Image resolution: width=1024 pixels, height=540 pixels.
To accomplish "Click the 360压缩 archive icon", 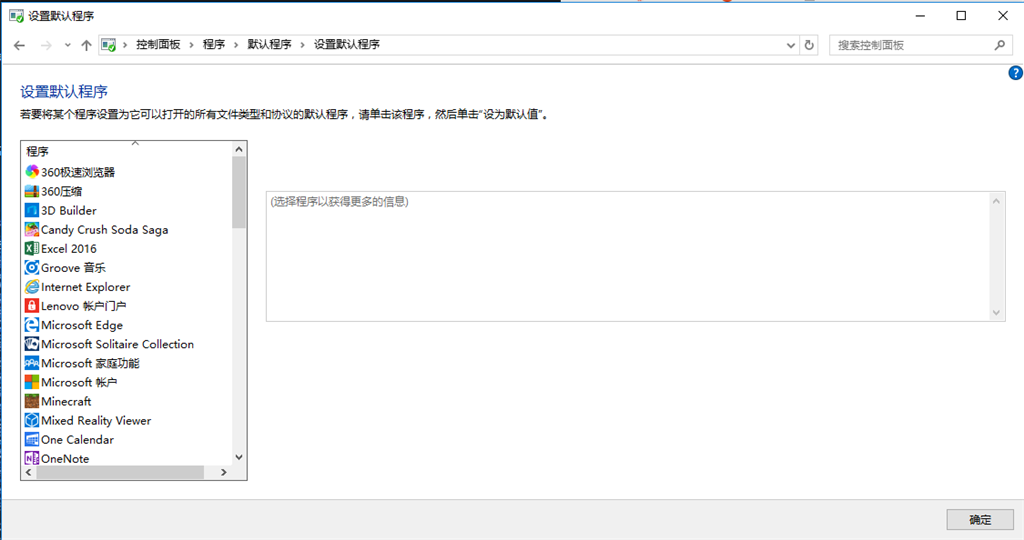I will (31, 191).
